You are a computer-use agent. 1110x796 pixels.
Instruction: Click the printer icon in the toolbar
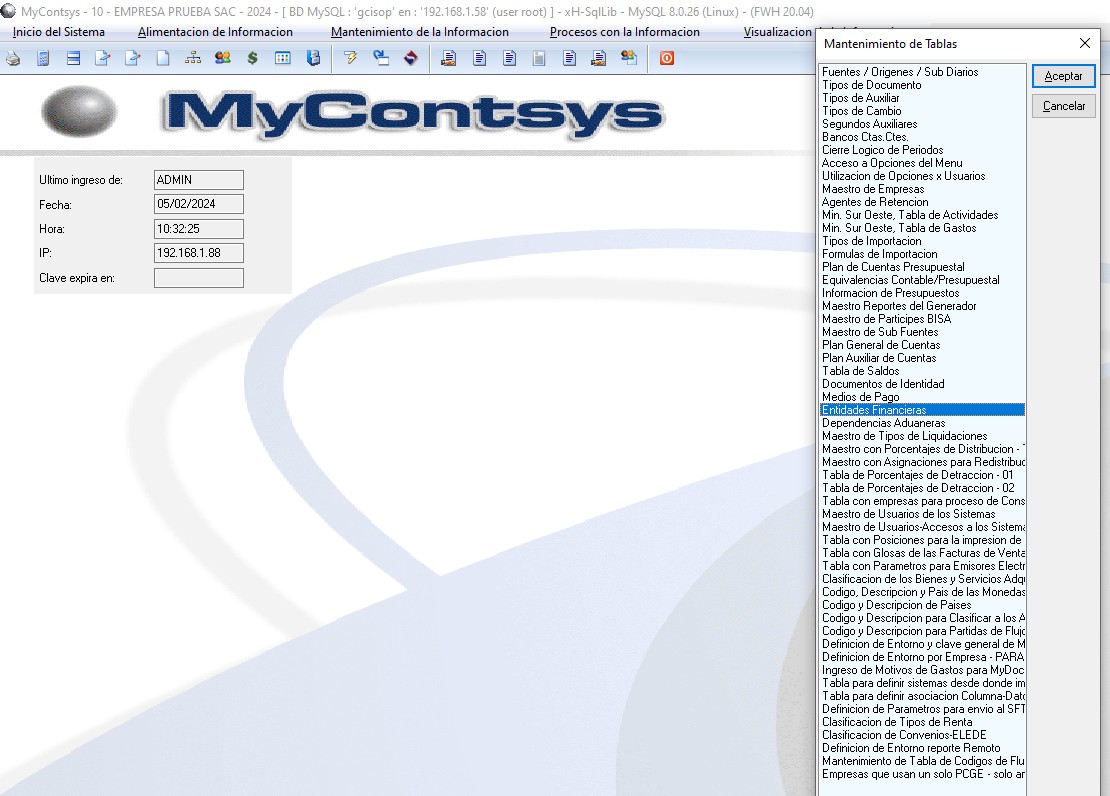(13, 59)
